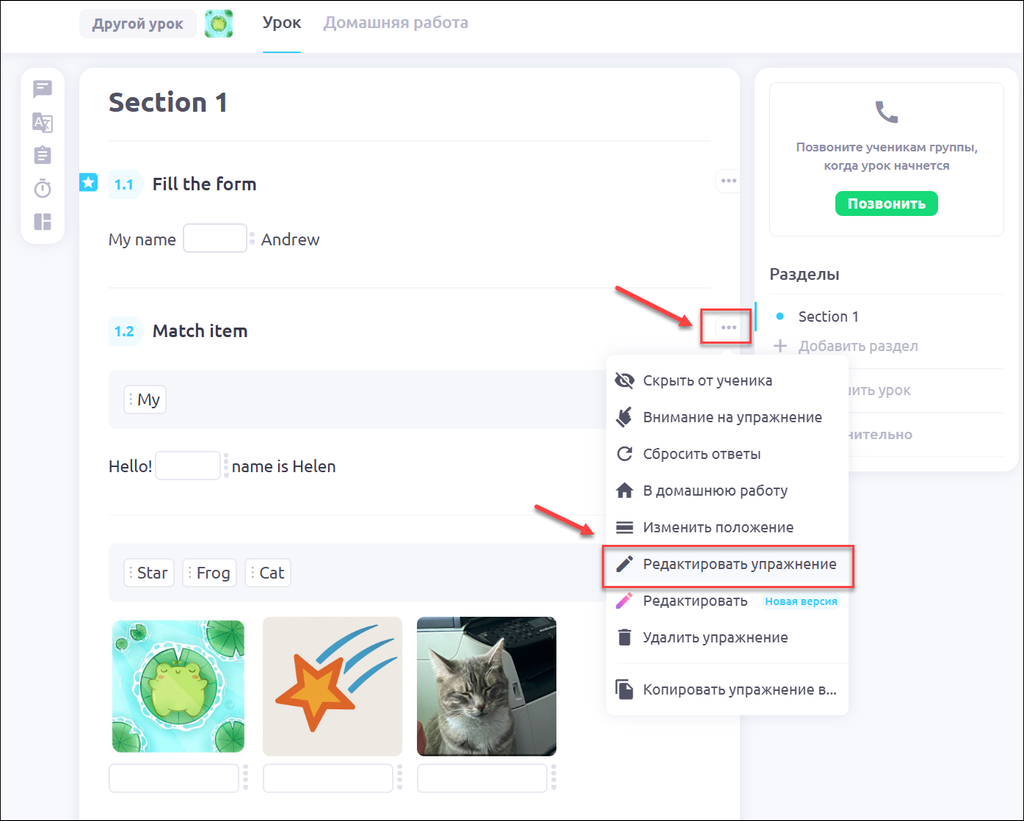Open the three-dot menu for Match item

728,327
